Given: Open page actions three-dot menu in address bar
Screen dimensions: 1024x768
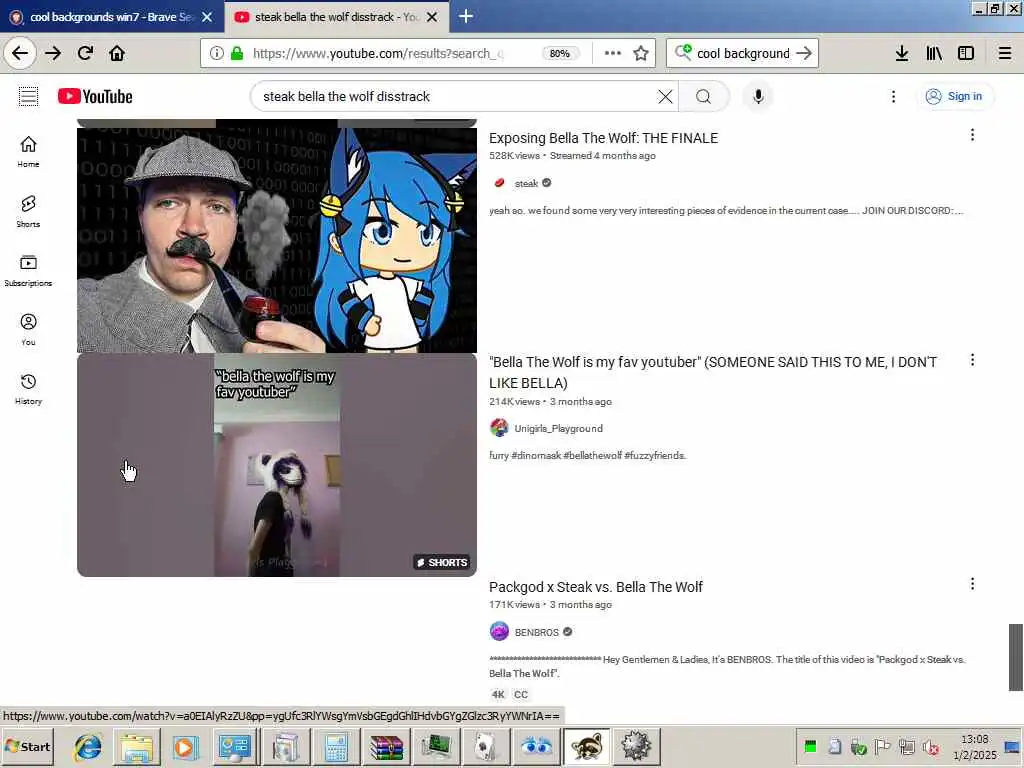Looking at the screenshot, I should (612, 53).
